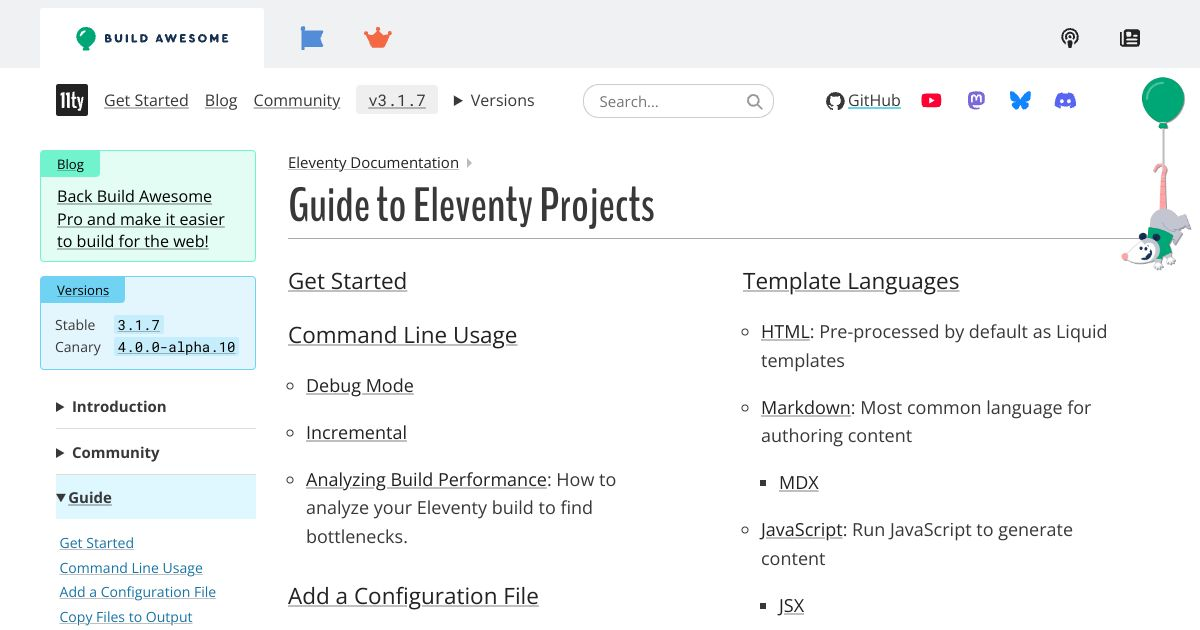Screen dimensions: 1200x630
Task: Open Blog in top navigation
Action: coord(221,100)
